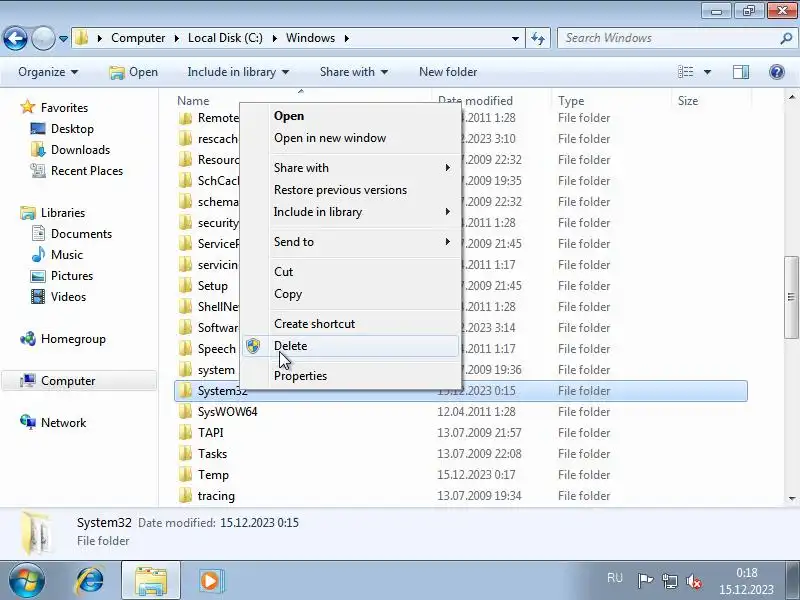
Task: Click the muted volume tray icon
Action: coord(693,581)
